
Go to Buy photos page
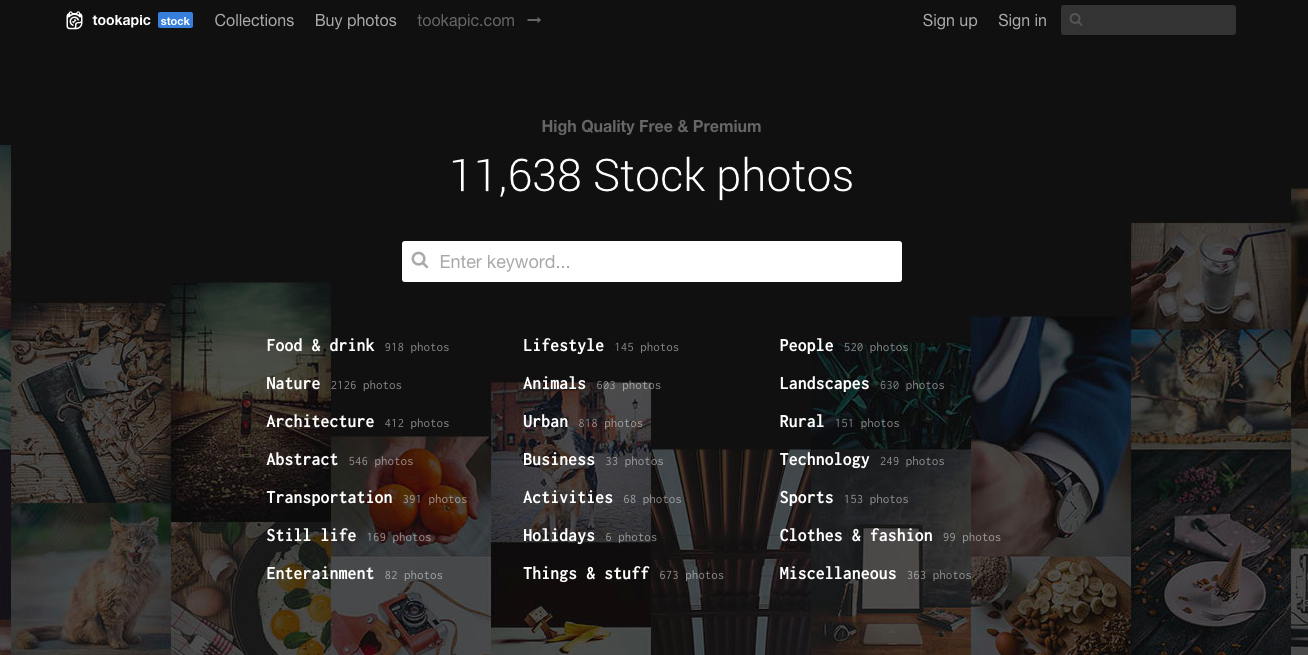(x=355, y=20)
